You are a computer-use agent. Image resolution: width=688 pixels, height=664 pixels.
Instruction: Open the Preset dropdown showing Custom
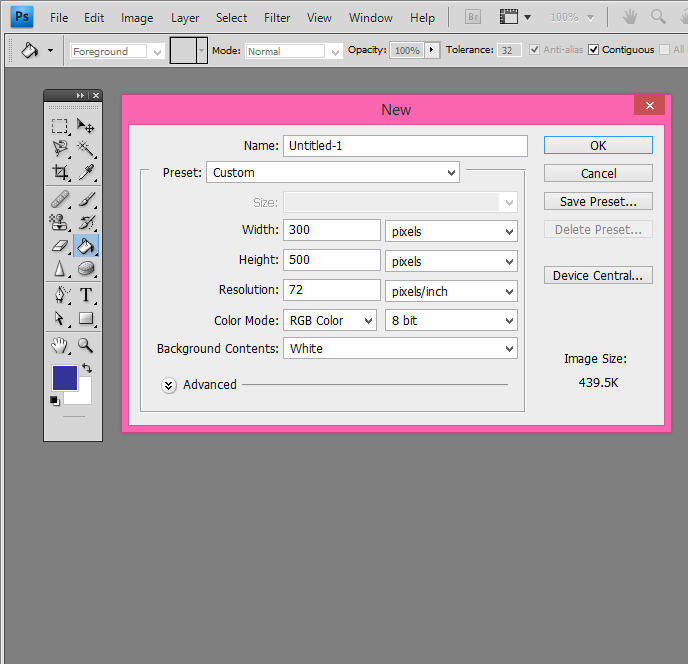[333, 172]
